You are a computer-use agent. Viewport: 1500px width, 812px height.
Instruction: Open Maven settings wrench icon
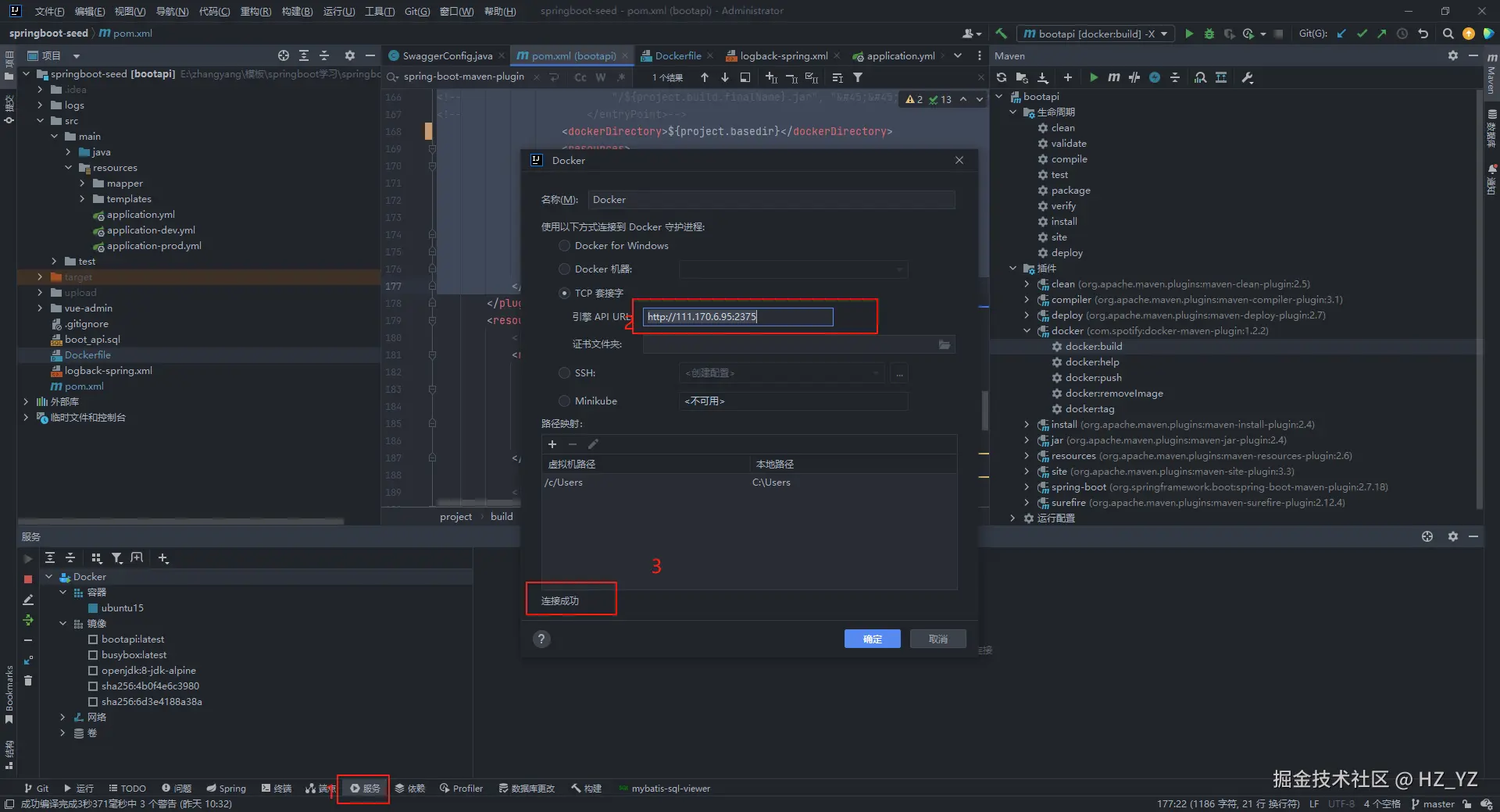pyautogui.click(x=1247, y=77)
